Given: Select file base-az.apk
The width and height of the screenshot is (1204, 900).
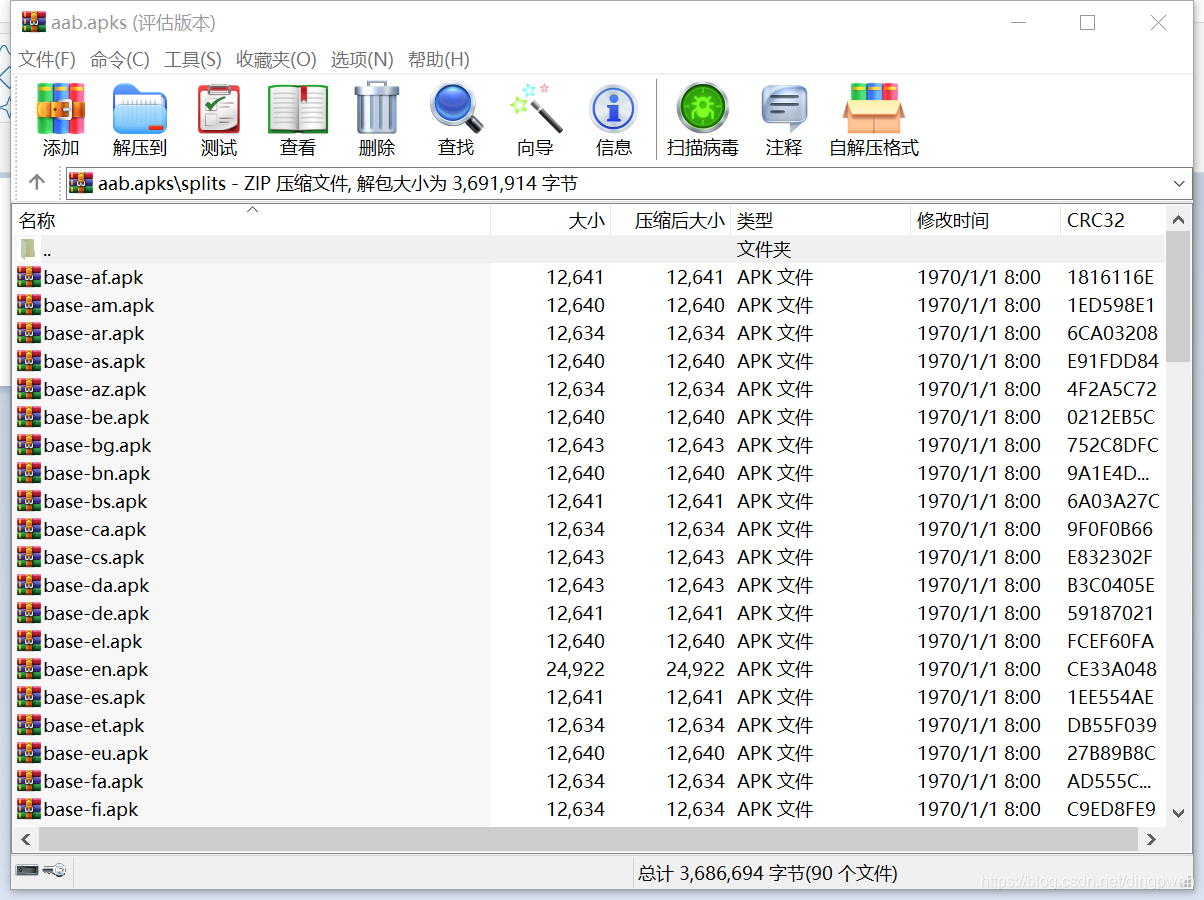Looking at the screenshot, I should (95, 389).
